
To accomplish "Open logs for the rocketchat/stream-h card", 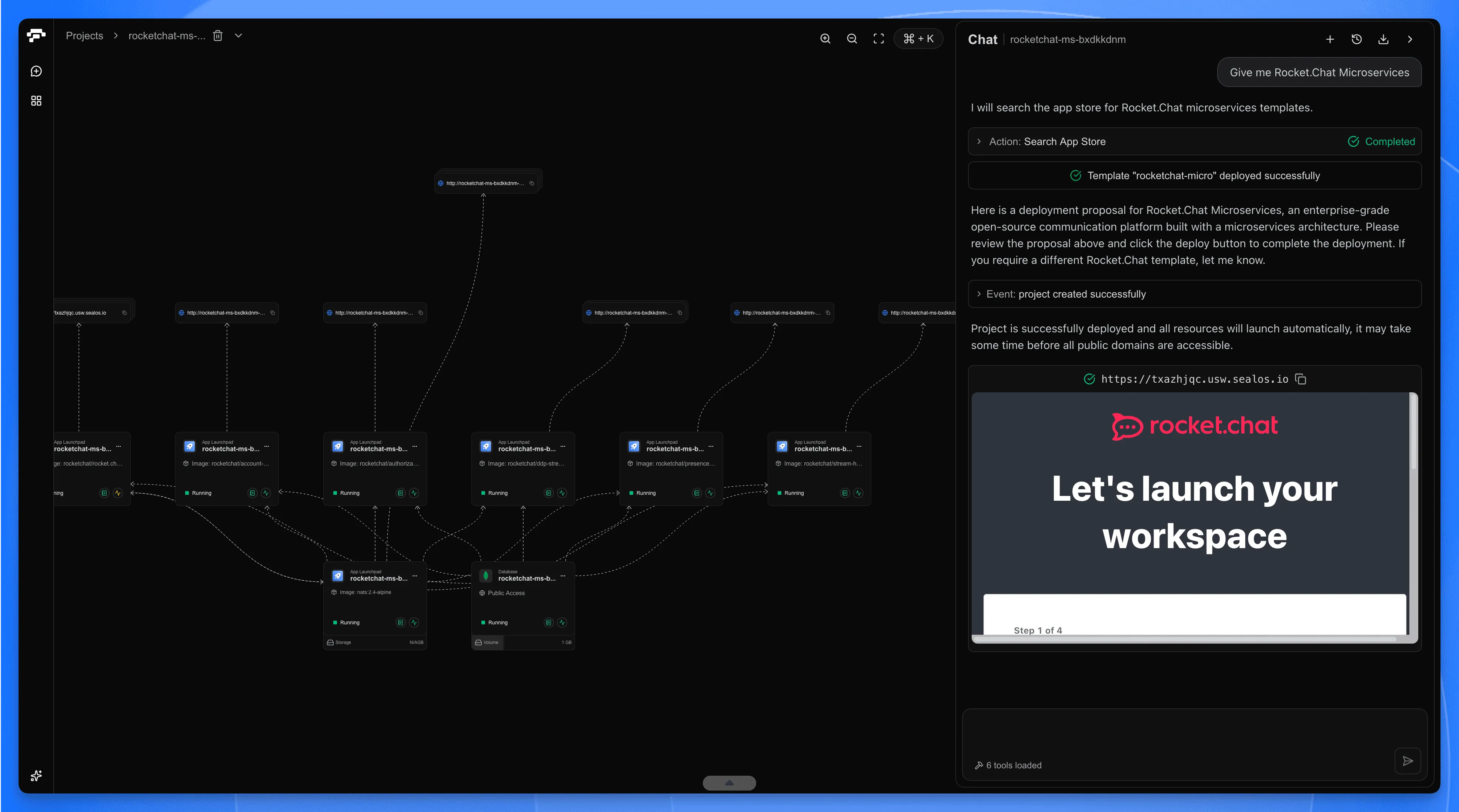I will [844, 493].
